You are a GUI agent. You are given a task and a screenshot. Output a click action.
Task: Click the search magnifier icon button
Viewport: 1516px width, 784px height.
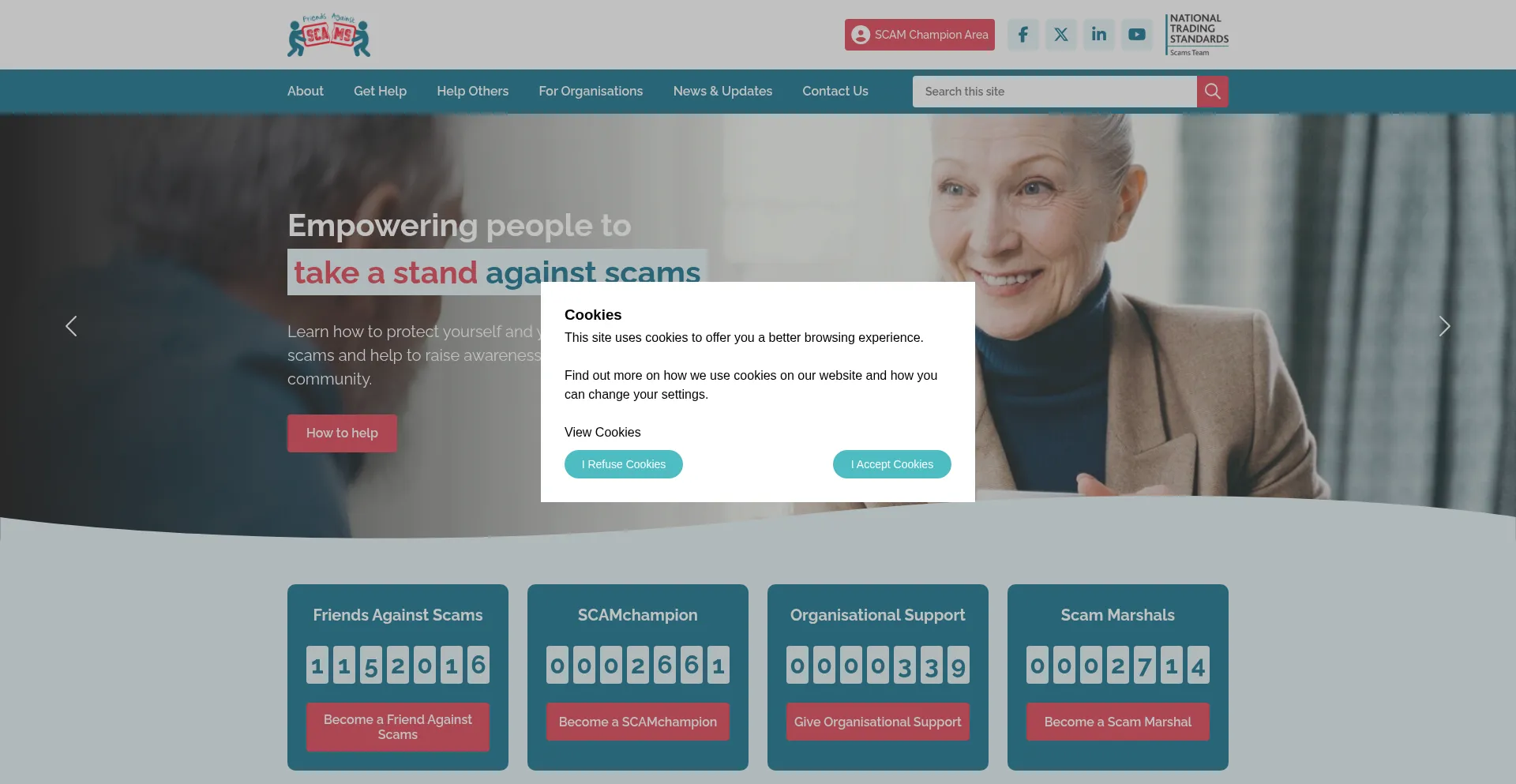point(1212,92)
